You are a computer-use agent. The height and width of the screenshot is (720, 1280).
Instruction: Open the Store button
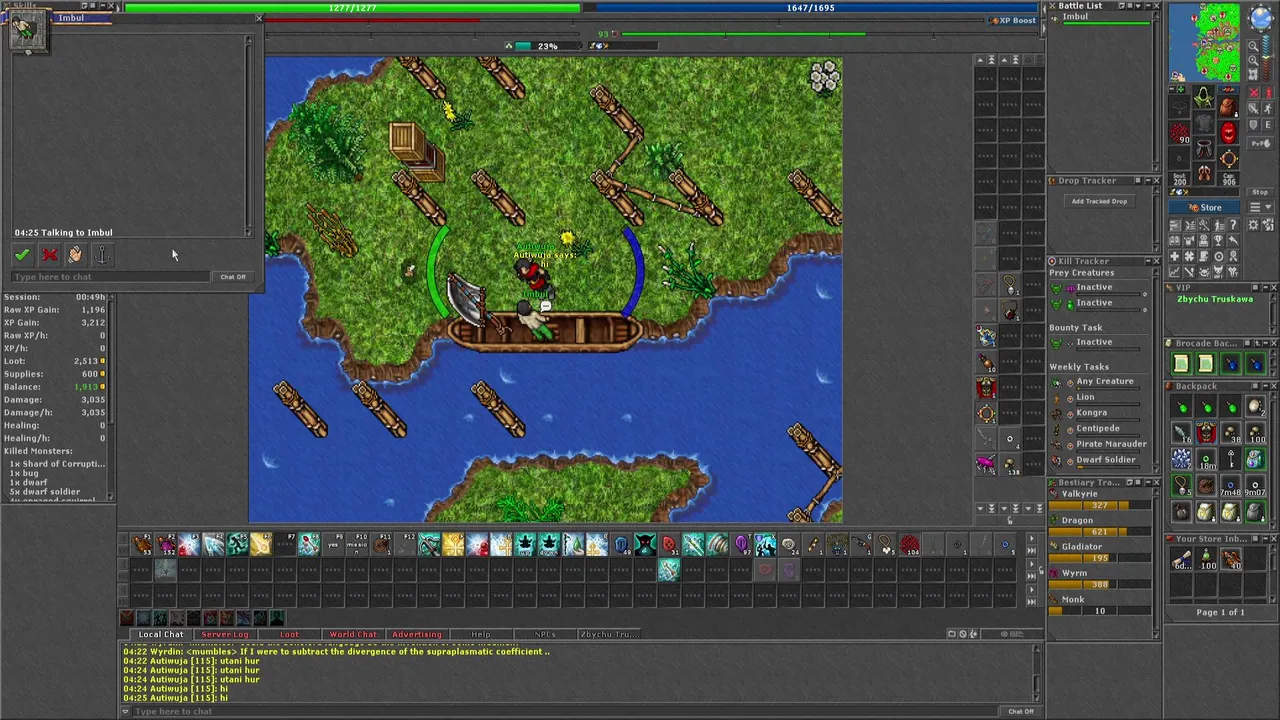(x=1205, y=208)
